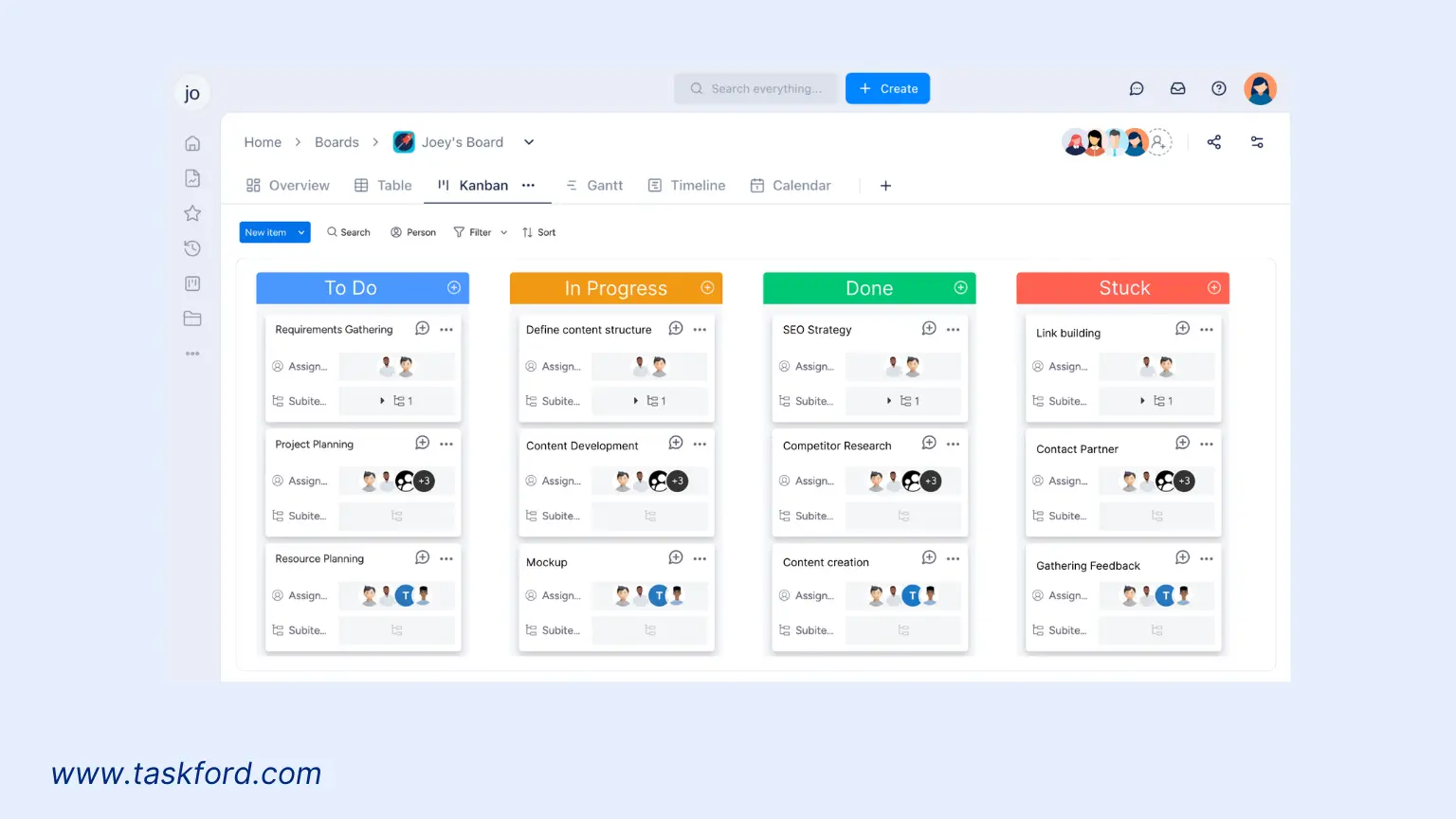Open the board settings sliders icon
Screen dimensions: 1456x819
click(1257, 142)
